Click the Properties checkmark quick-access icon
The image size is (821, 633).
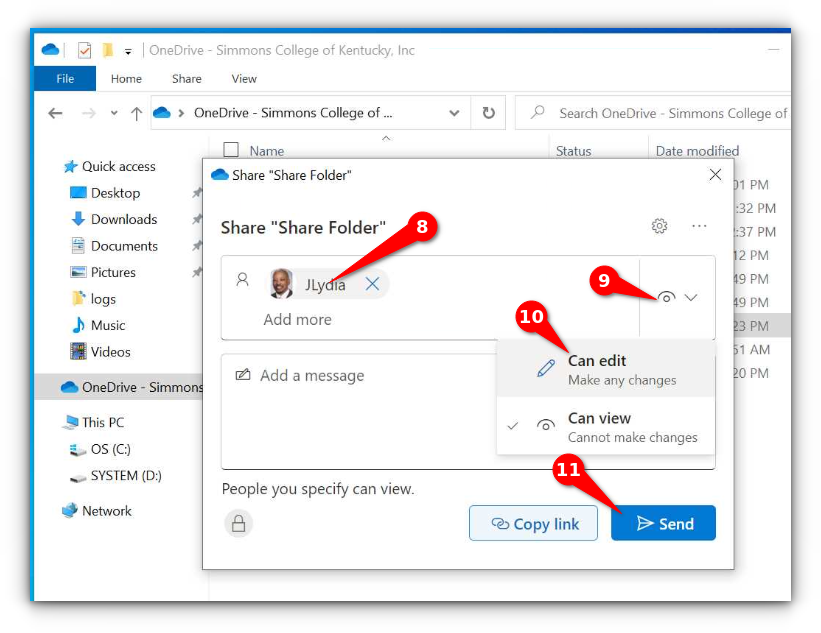(84, 50)
